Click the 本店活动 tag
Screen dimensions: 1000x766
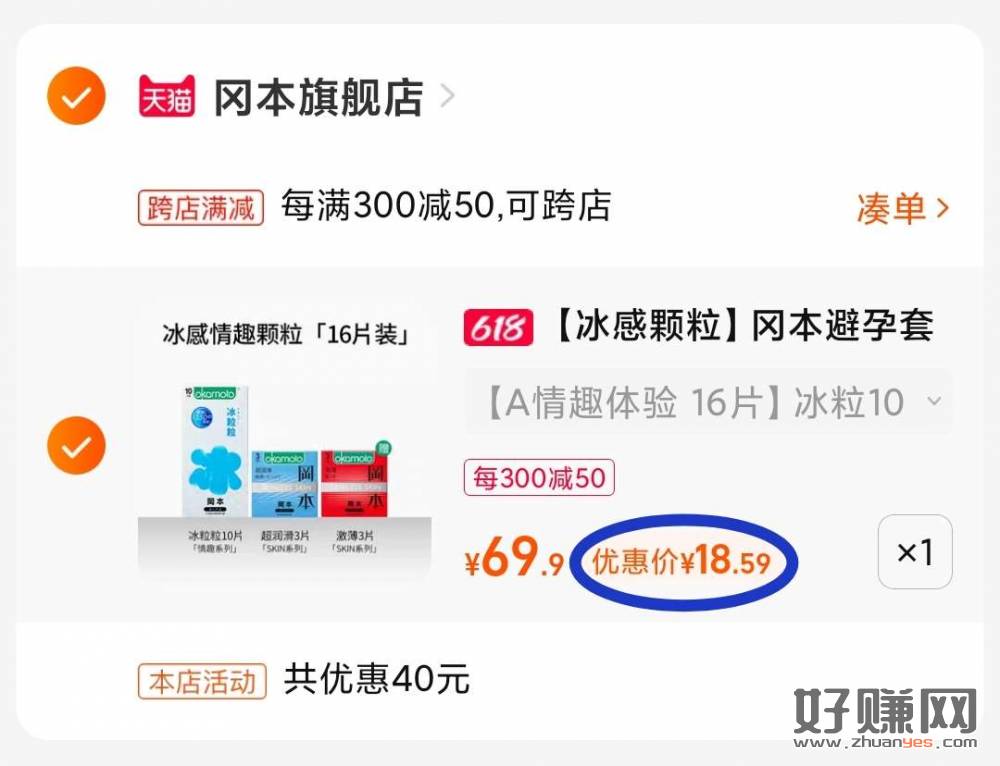(202, 681)
